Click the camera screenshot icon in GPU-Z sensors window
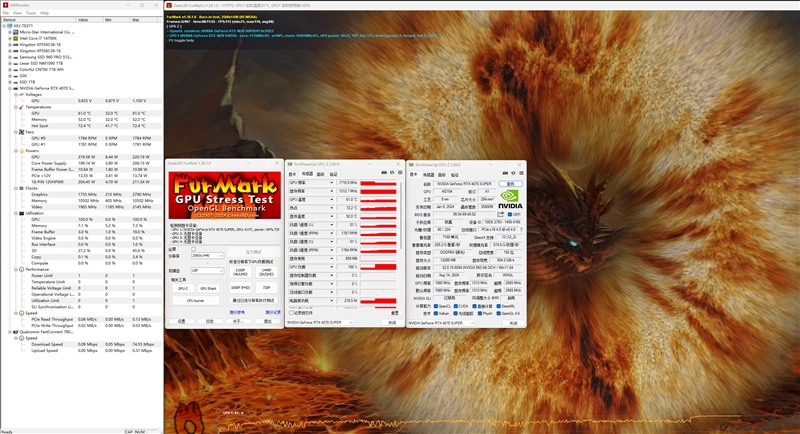This screenshot has width=800, height=434. point(384,173)
